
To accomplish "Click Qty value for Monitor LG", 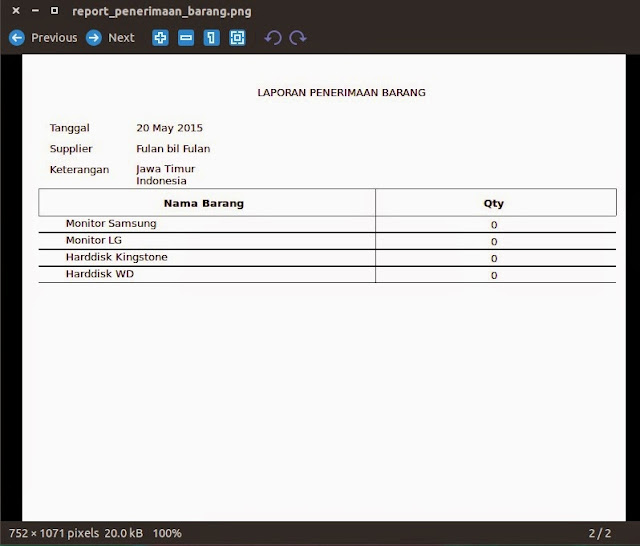I will (x=494, y=242).
